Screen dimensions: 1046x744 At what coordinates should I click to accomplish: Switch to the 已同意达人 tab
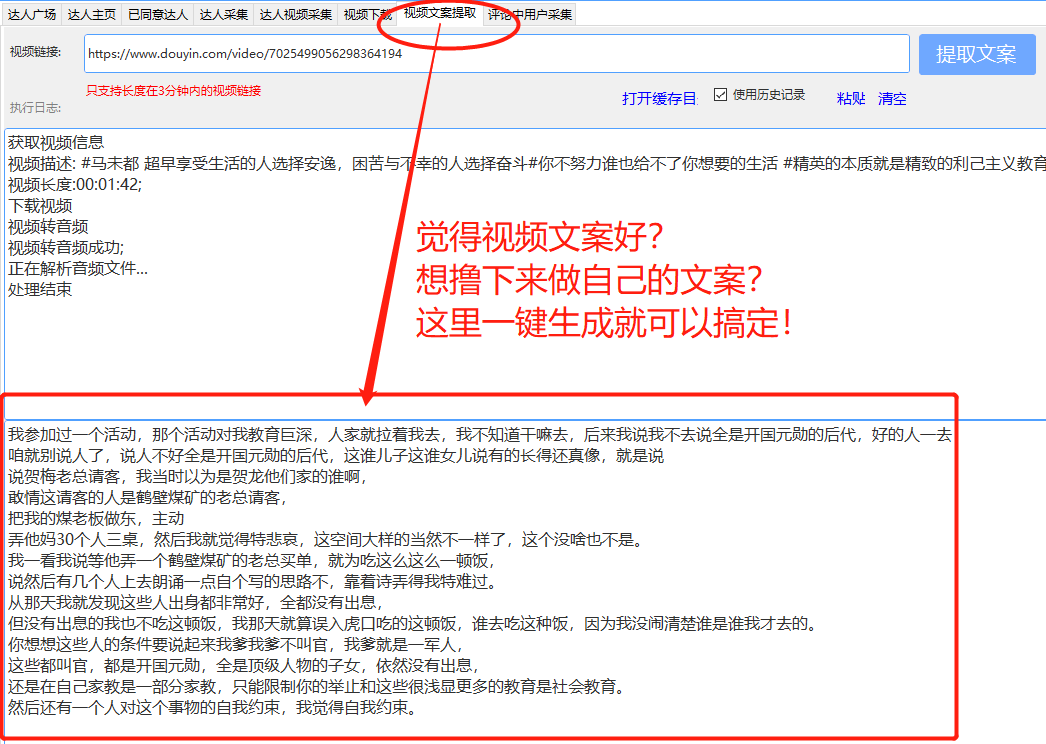coord(157,14)
